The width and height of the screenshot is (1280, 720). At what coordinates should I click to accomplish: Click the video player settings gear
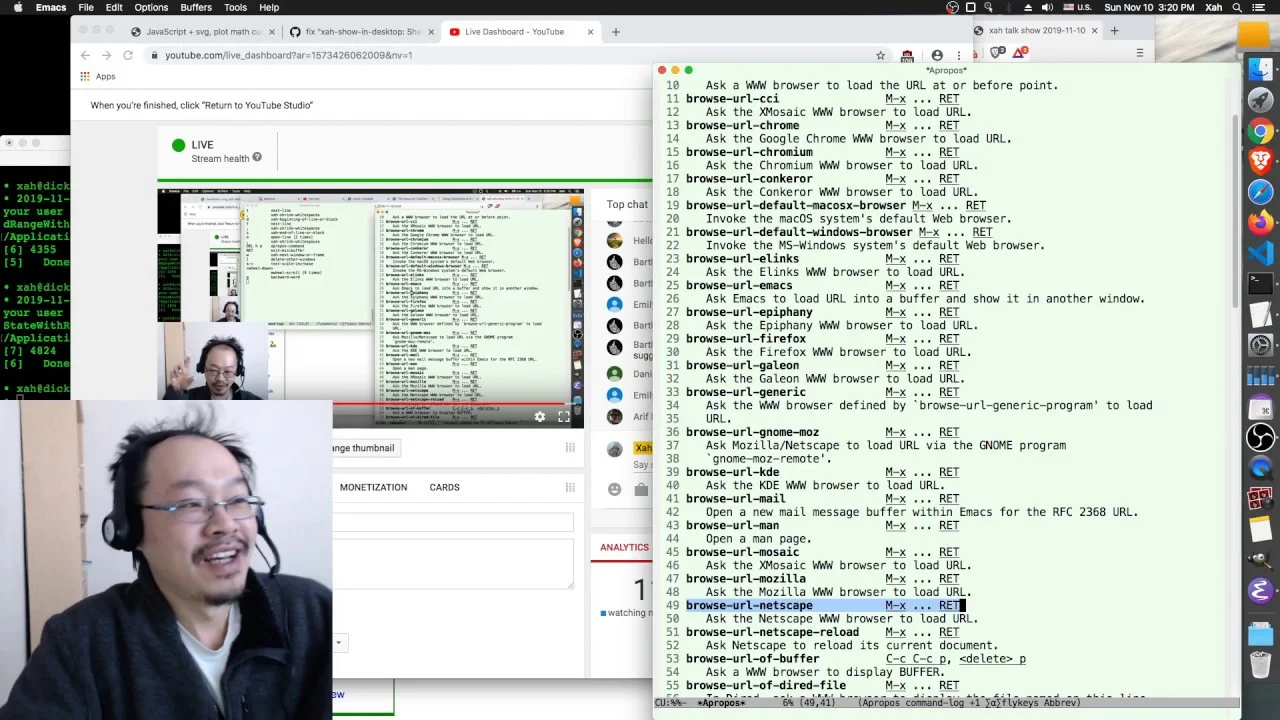tap(540, 417)
